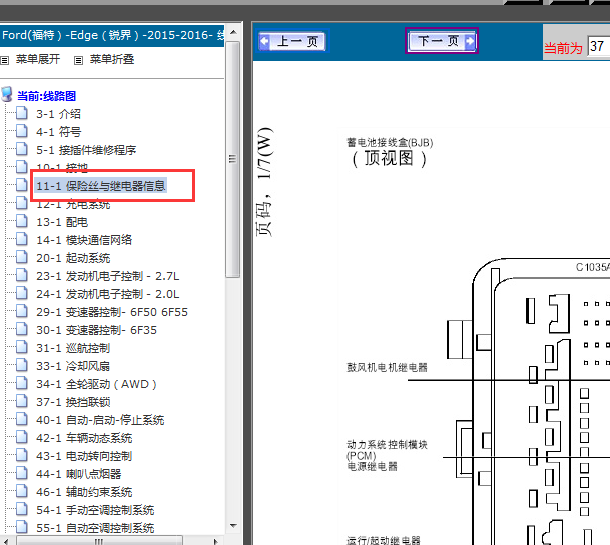
Task: Open 31-1 巡航控制
Action: pyautogui.click(x=73, y=348)
